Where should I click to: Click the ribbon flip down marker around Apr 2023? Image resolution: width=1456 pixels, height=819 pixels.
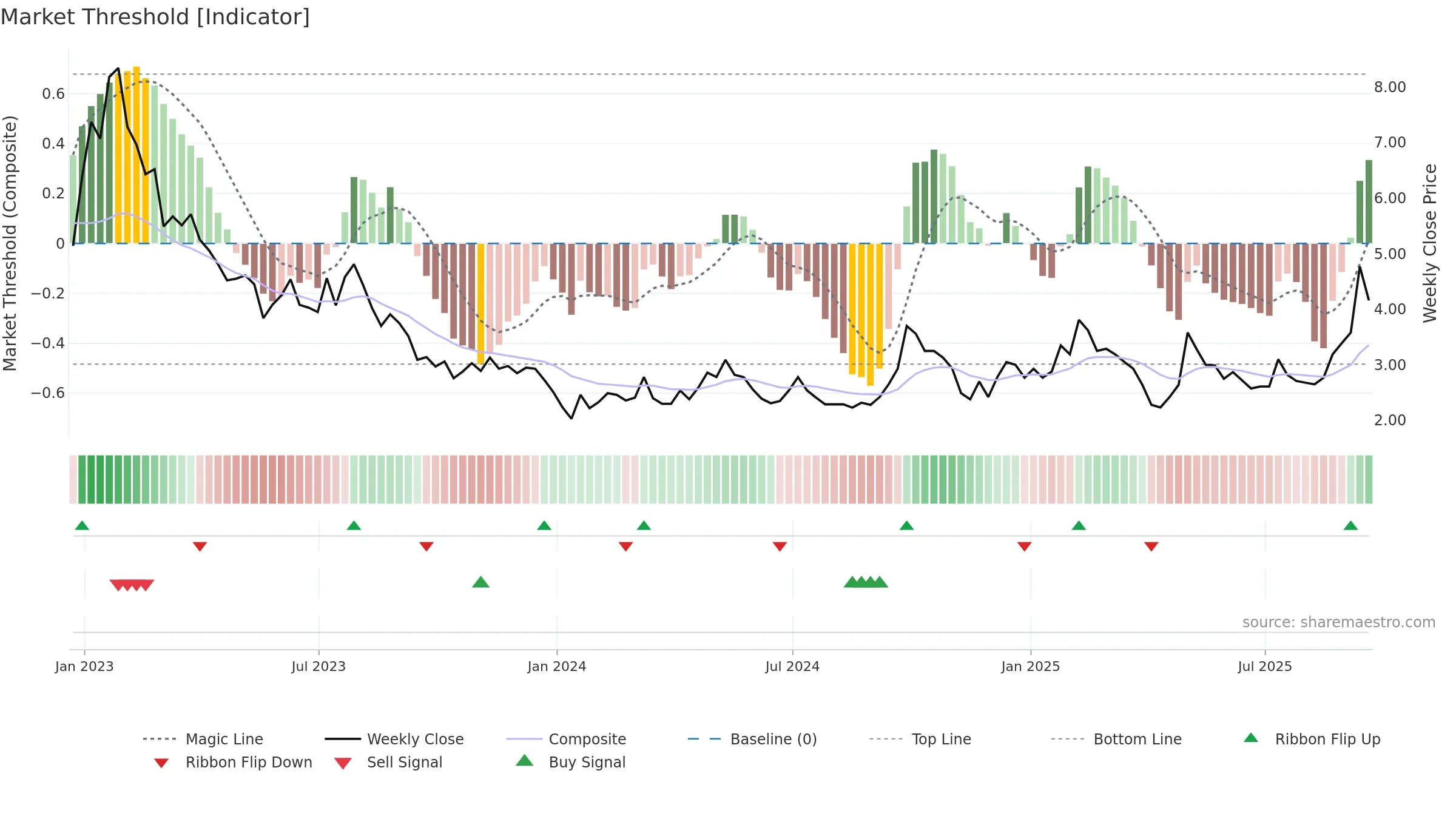[200, 547]
